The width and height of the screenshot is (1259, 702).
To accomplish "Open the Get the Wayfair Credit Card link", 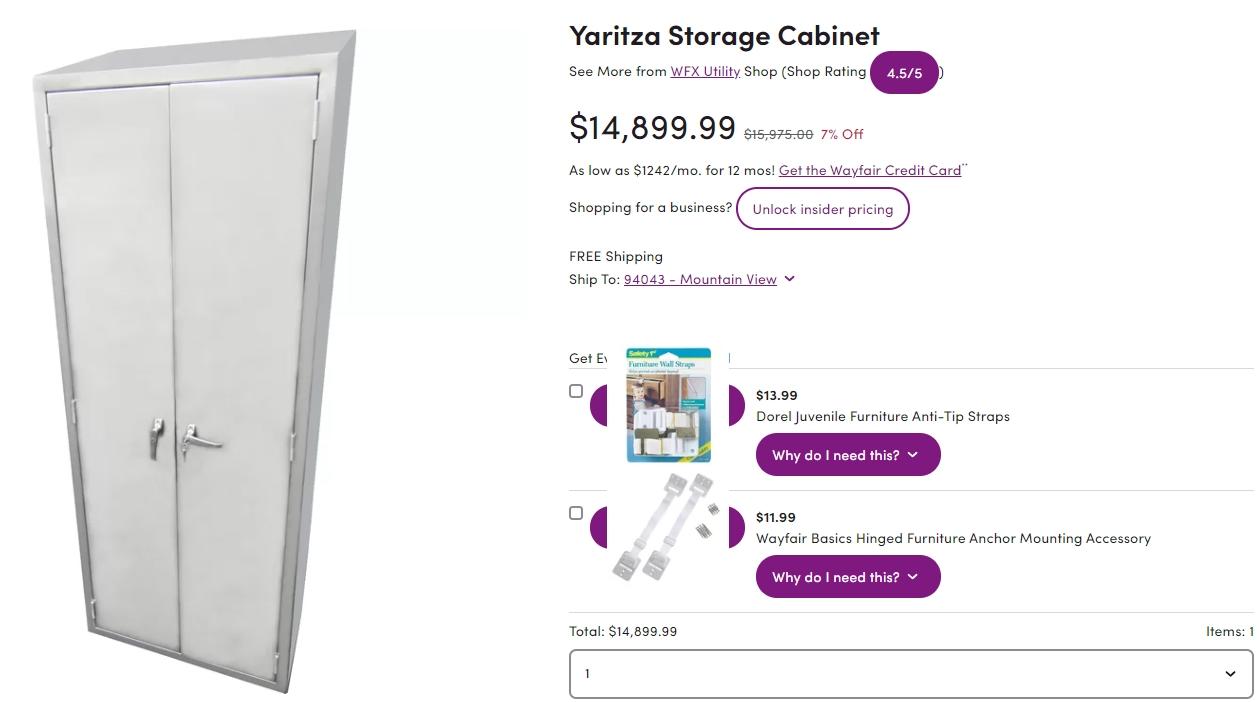I will coord(868,169).
